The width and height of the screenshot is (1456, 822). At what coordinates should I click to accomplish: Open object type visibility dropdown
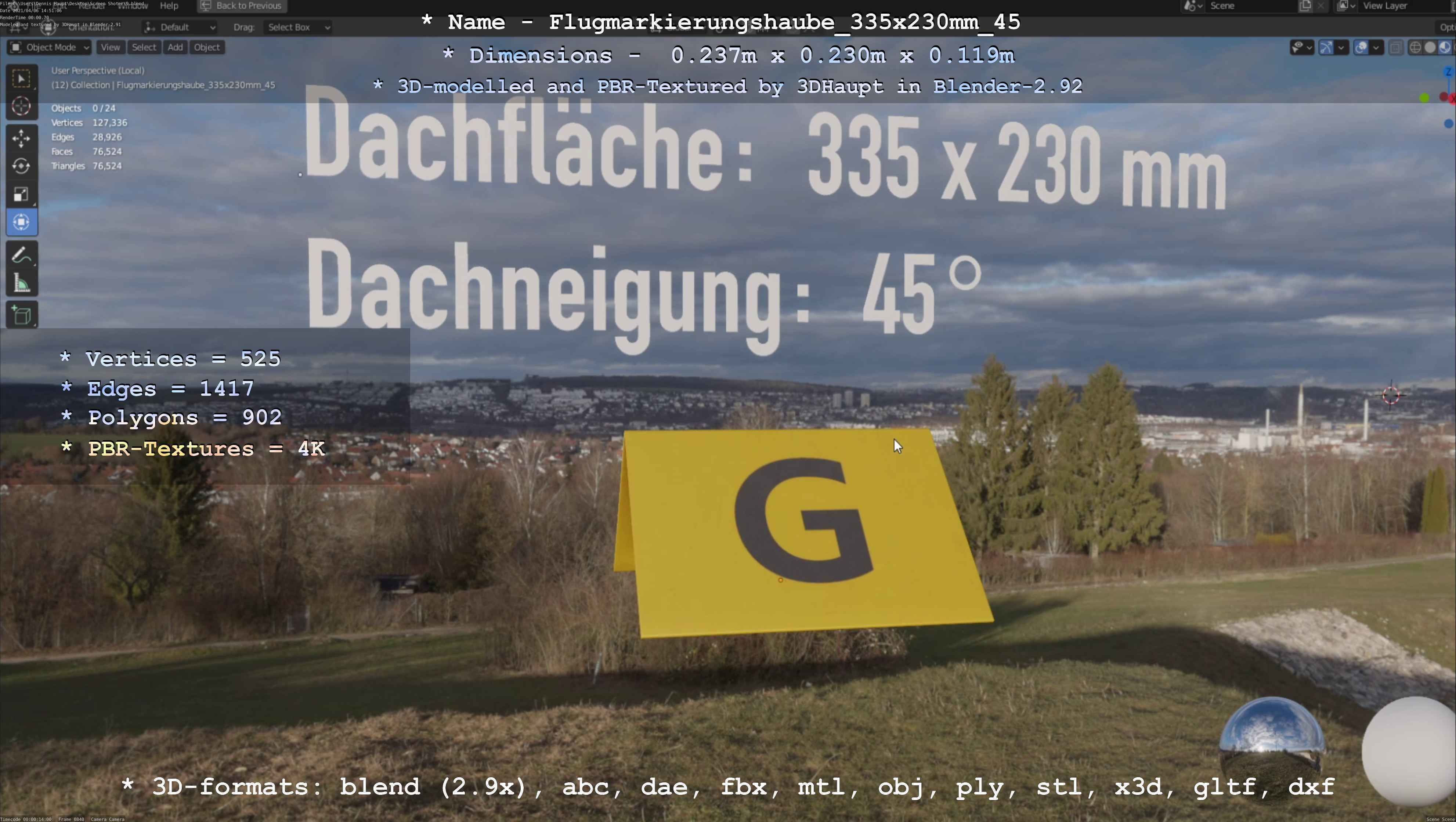pyautogui.click(x=1302, y=47)
